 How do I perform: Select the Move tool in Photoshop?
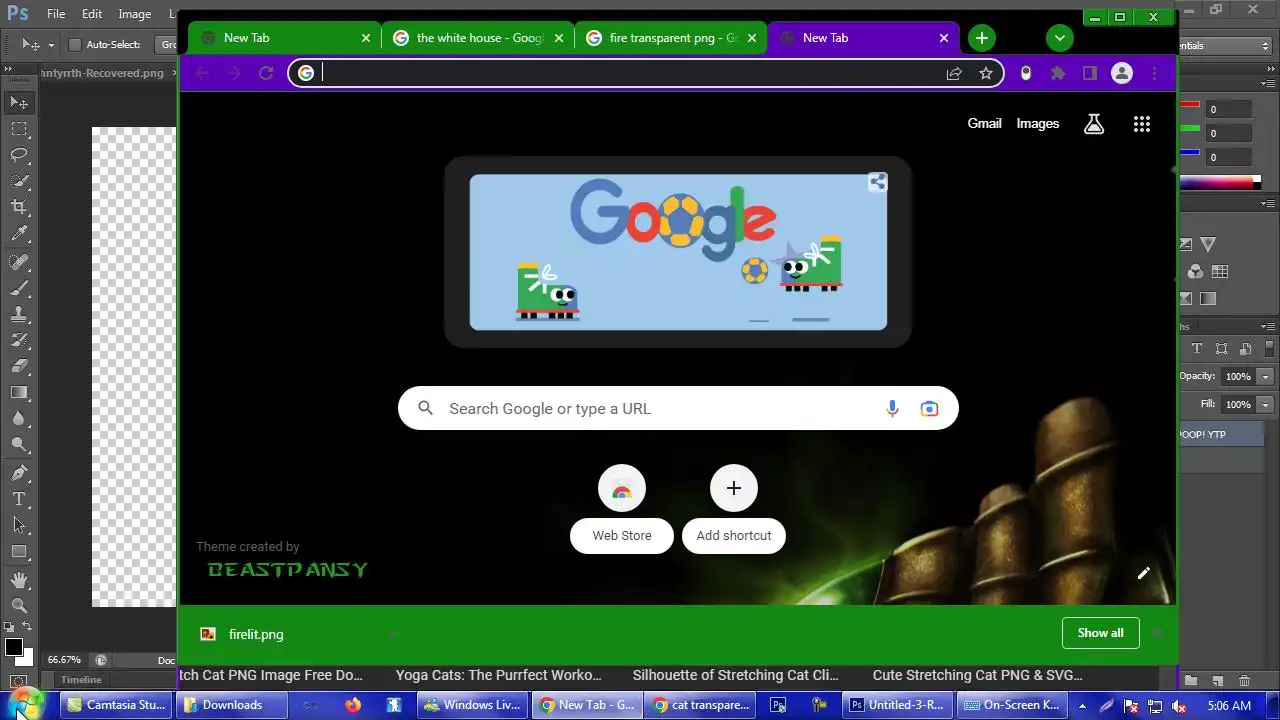point(19,102)
